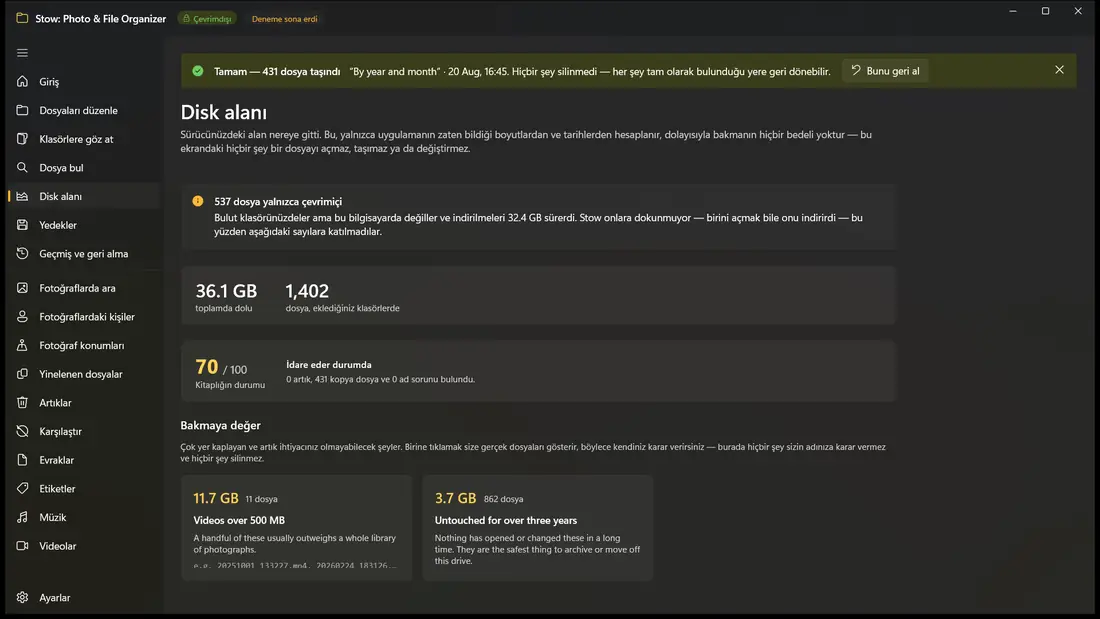
Task: Click the Bakmaya değer section heading
Action: tap(220, 425)
